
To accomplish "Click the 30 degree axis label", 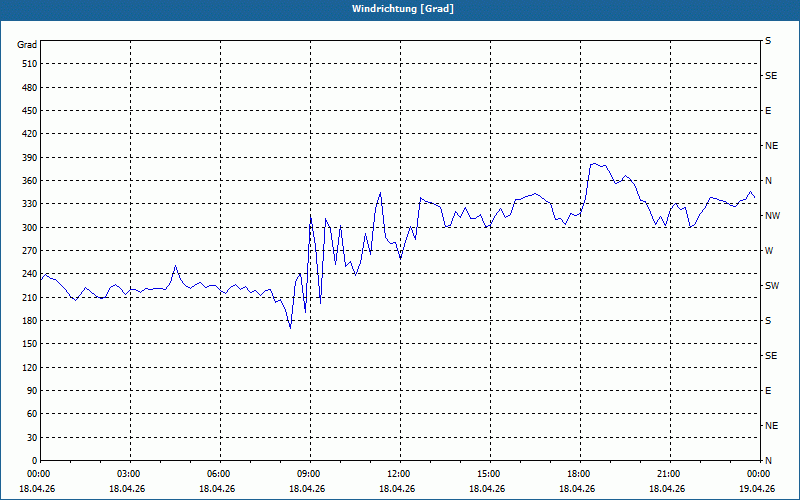I will point(32,437).
